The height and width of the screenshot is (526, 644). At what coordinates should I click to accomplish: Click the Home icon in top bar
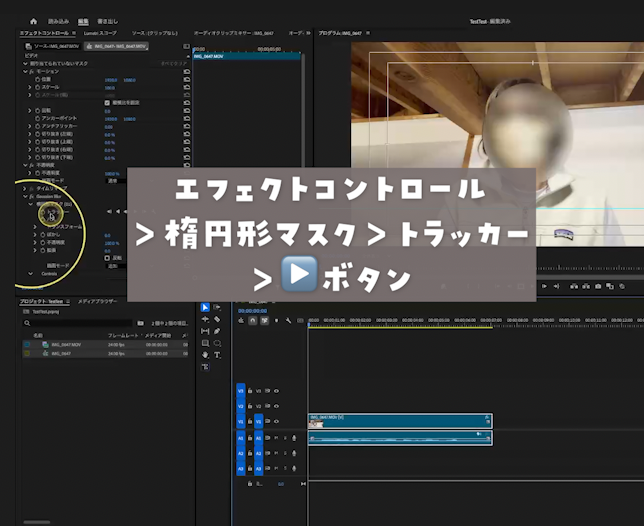[x=33, y=21]
